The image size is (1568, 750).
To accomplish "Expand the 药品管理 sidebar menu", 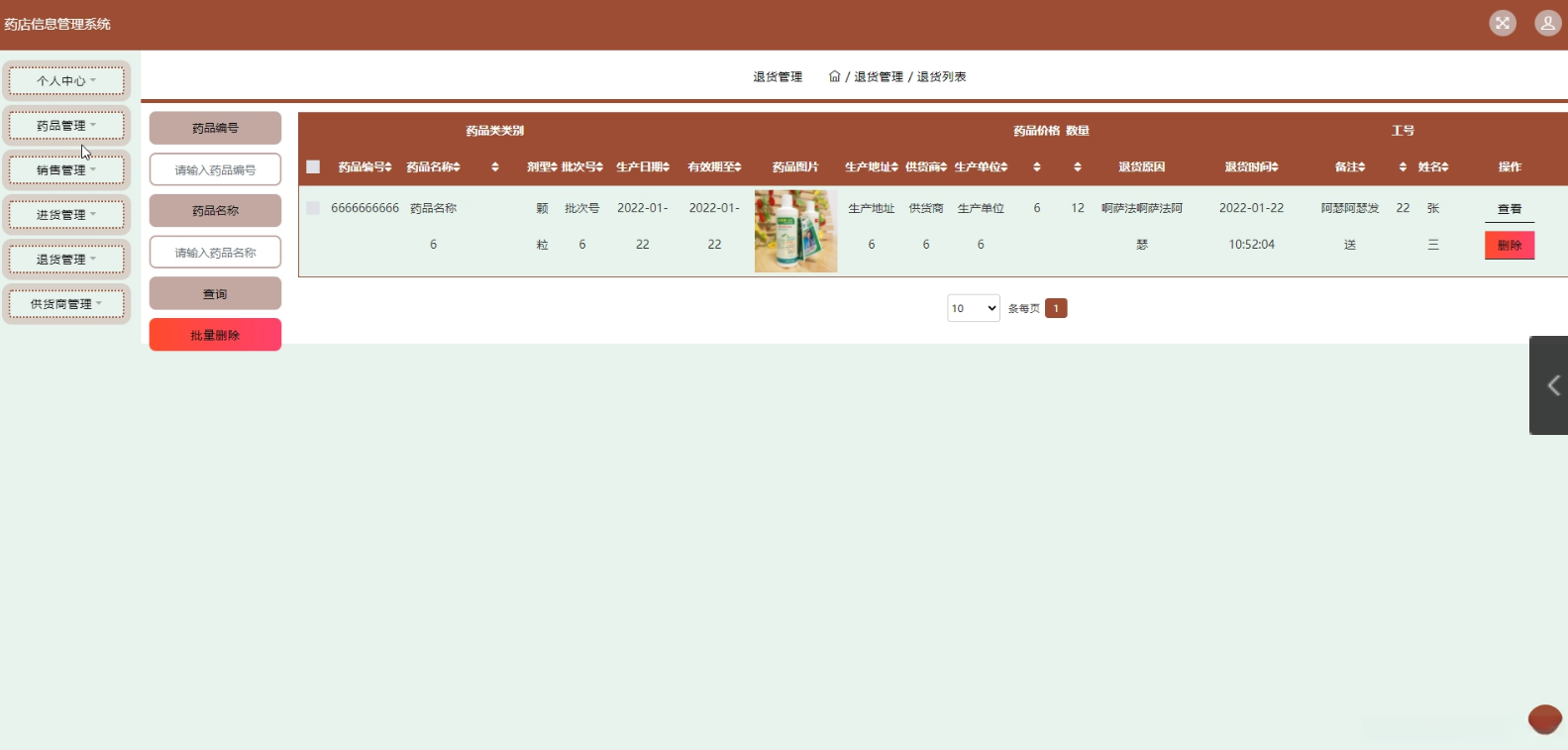I will pos(66,126).
